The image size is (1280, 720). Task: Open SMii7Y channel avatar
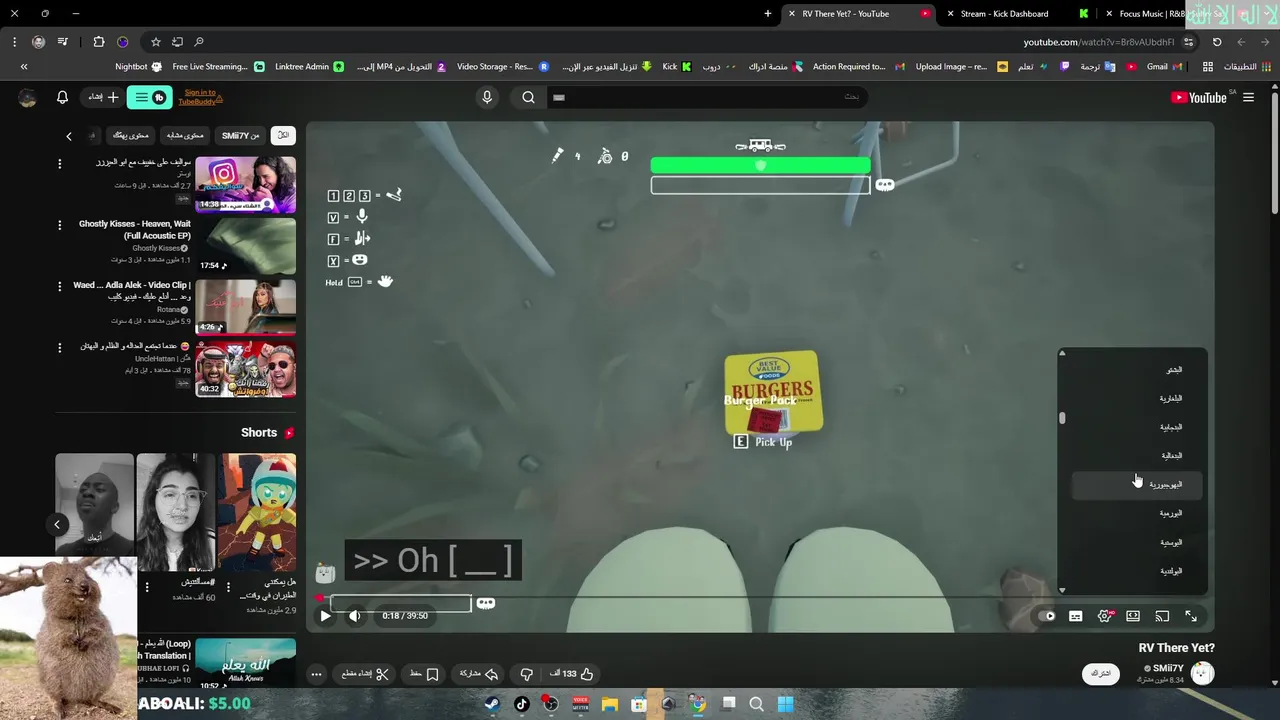coord(1202,674)
